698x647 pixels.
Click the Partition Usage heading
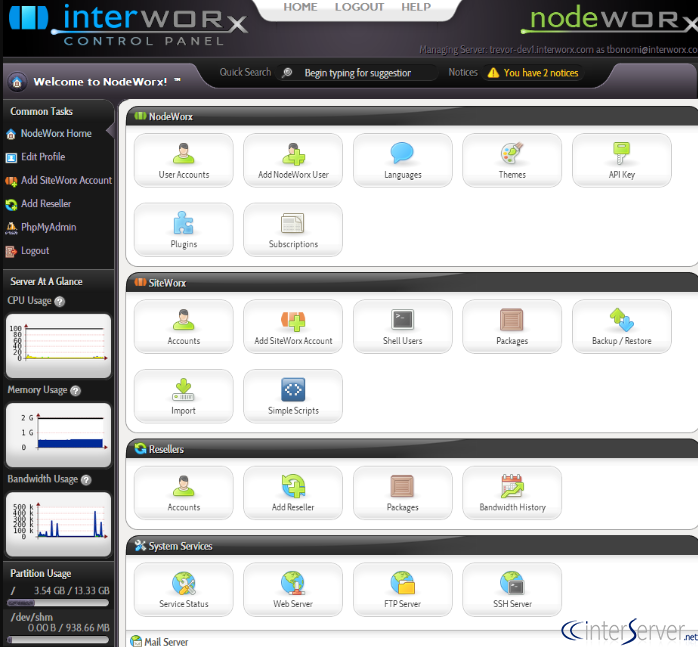[x=41, y=573]
